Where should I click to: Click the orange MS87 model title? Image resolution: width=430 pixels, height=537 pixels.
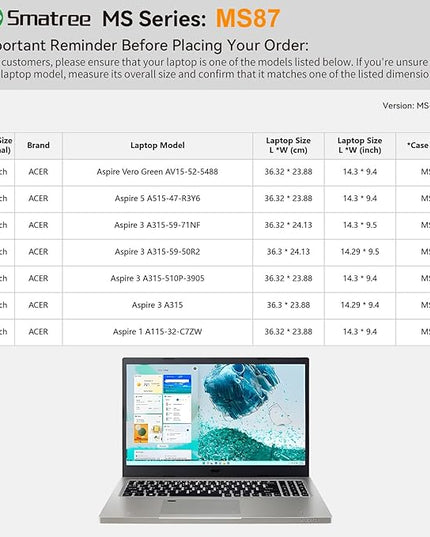pos(248,18)
